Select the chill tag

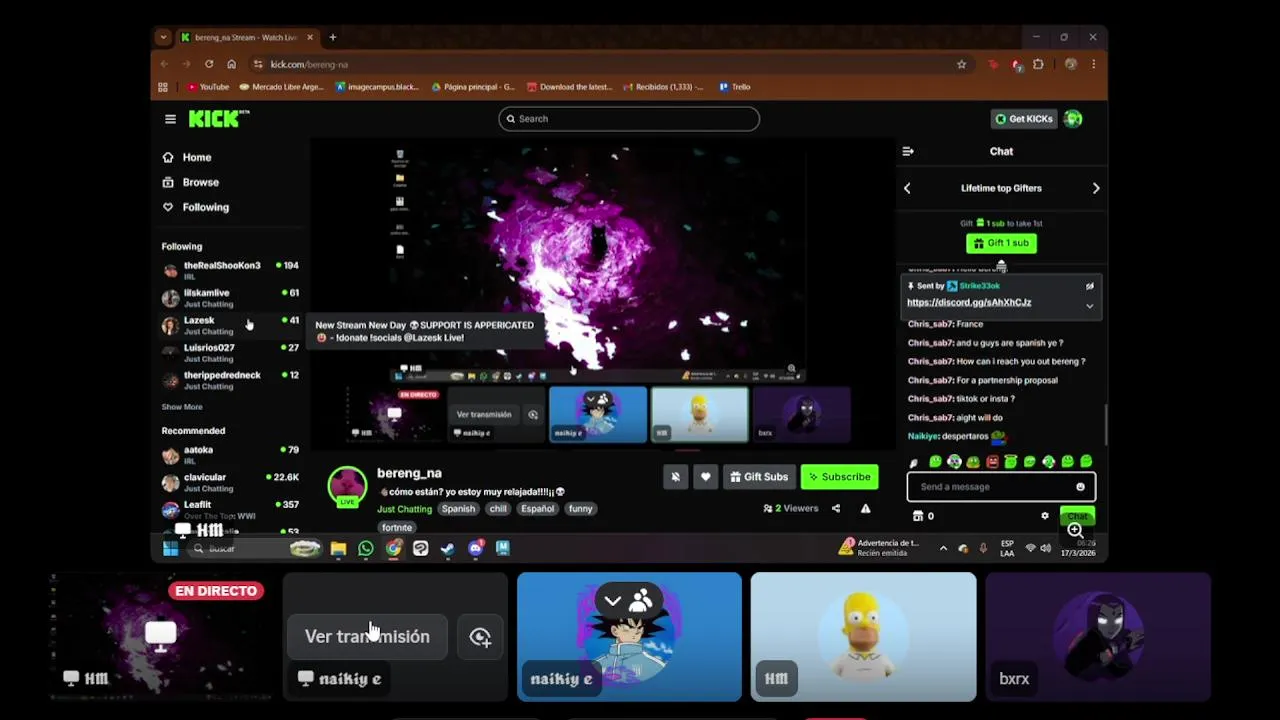[498, 509]
